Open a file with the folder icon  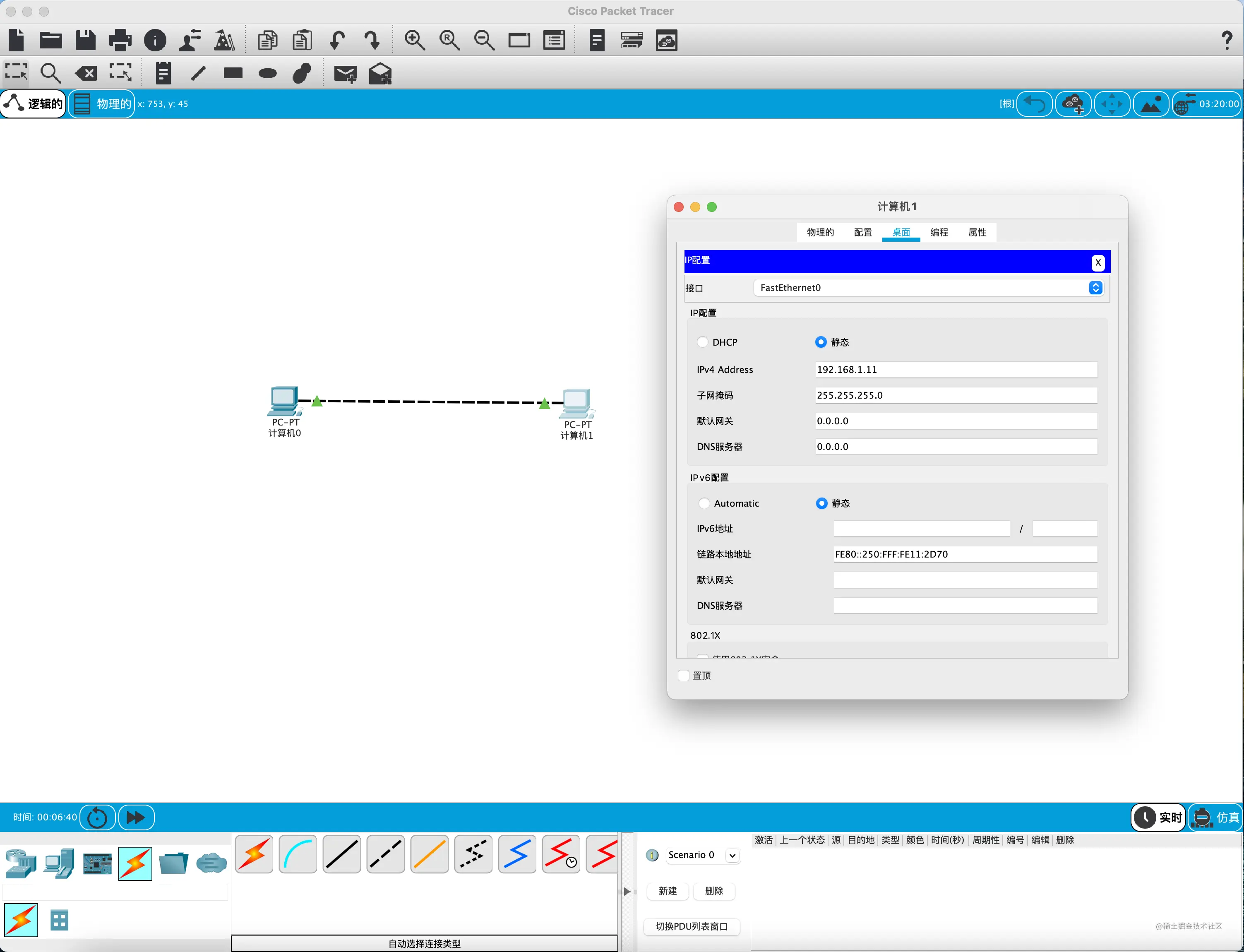click(x=51, y=40)
